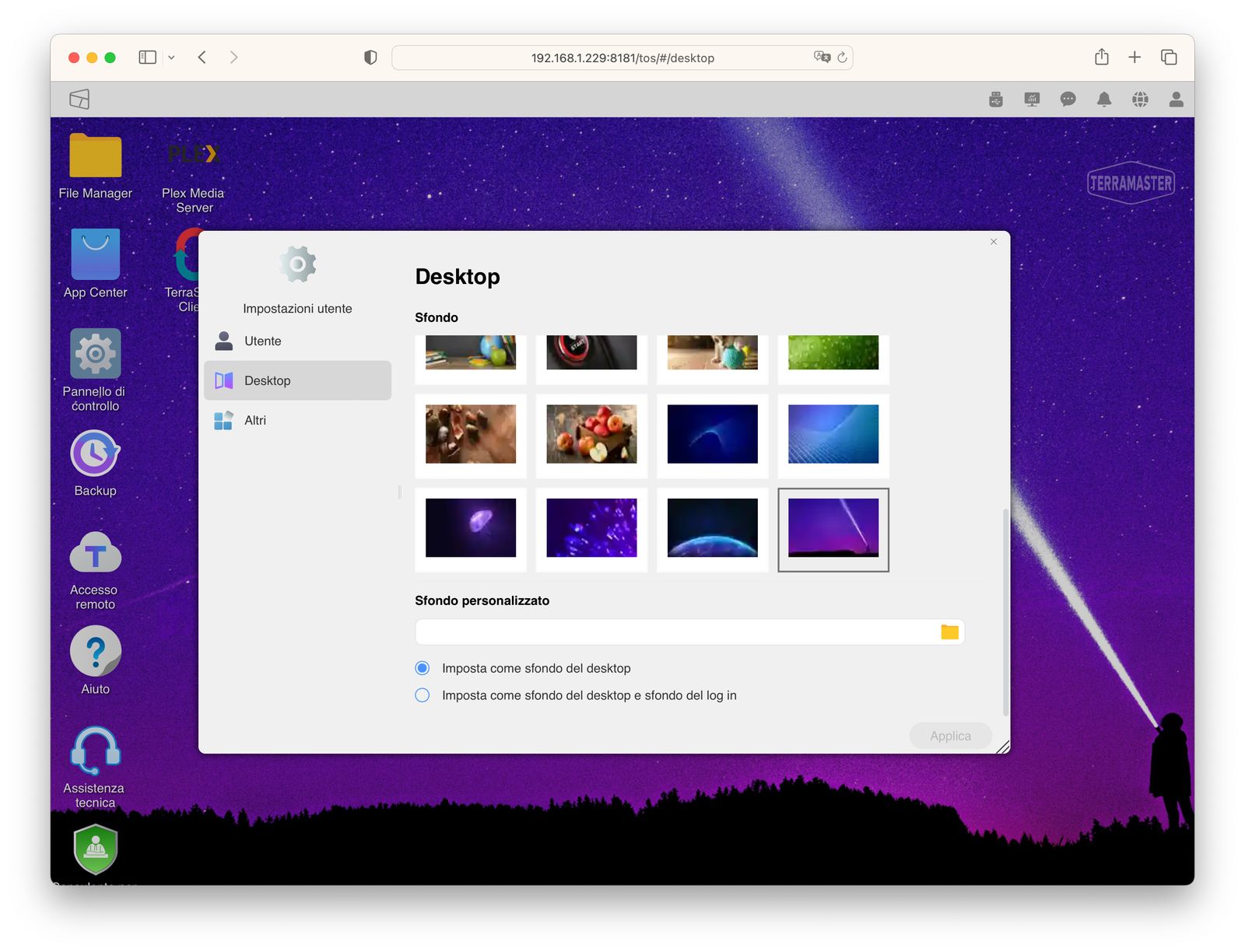Reload the page with the refresh icon

842,58
